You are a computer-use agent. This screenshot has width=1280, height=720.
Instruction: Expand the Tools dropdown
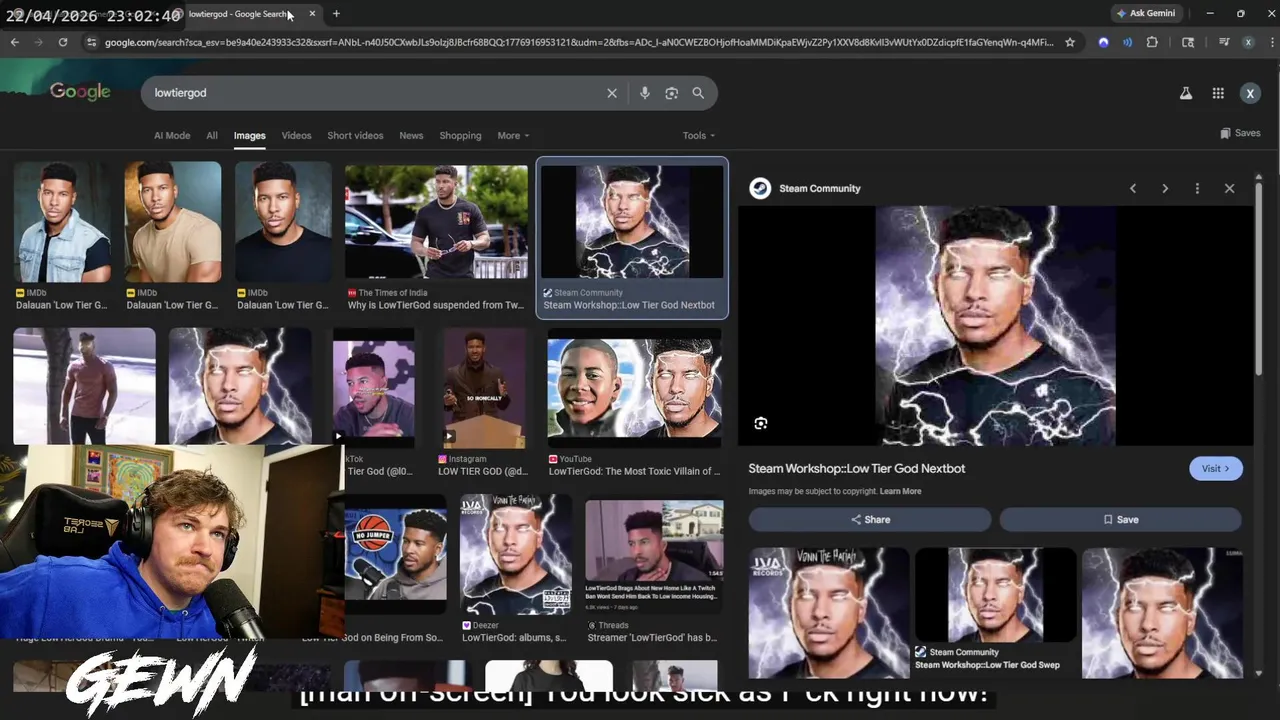[699, 136]
